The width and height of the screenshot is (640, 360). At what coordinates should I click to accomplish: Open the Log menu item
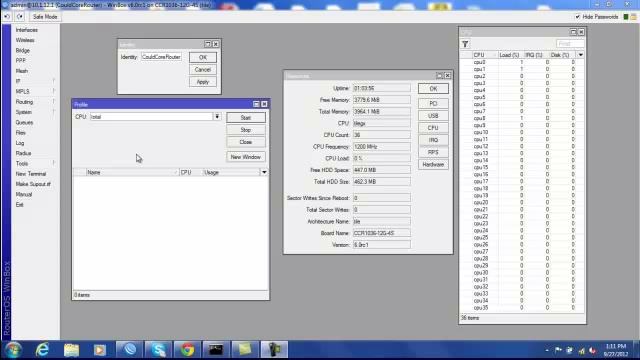pyautogui.click(x=20, y=143)
